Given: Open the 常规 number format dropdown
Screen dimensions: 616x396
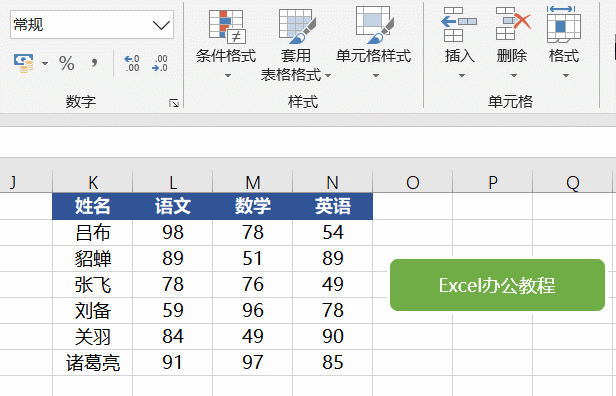Looking at the screenshot, I should tap(161, 25).
